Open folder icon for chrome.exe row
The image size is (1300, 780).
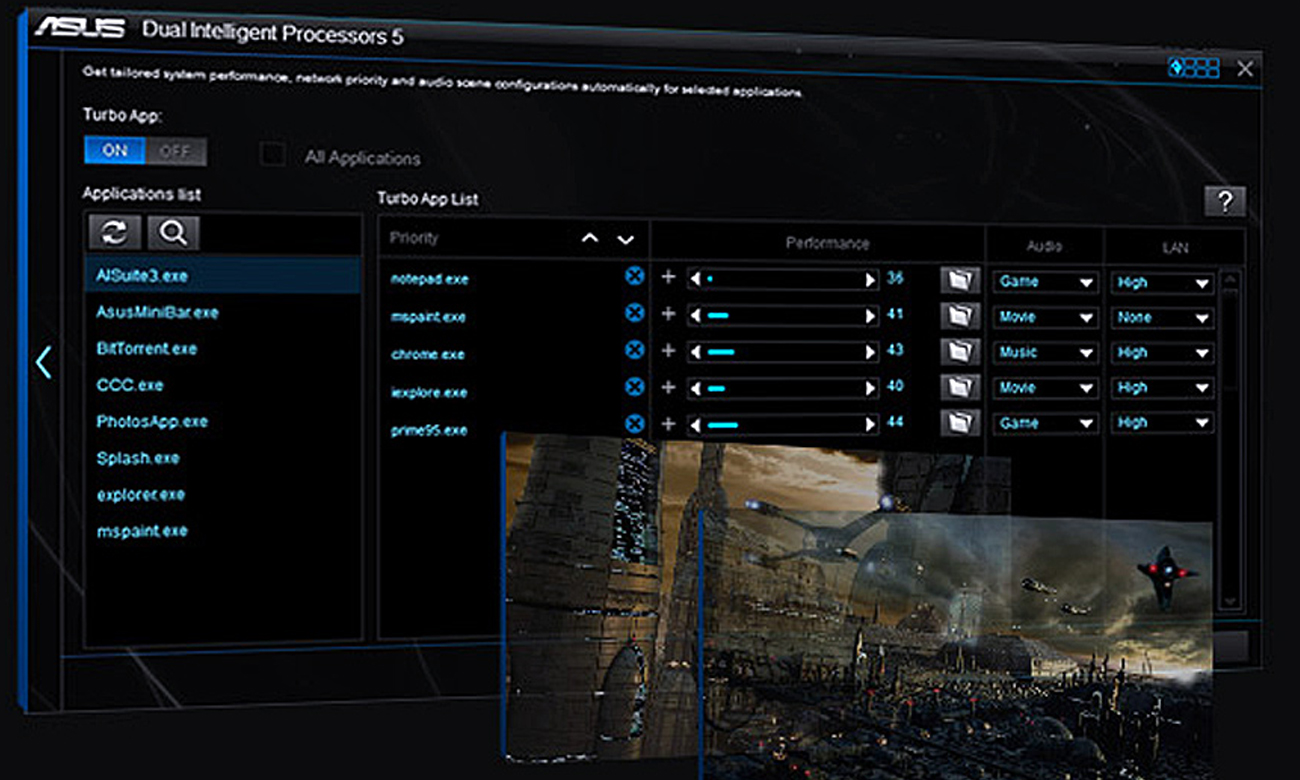pyautogui.click(x=959, y=352)
